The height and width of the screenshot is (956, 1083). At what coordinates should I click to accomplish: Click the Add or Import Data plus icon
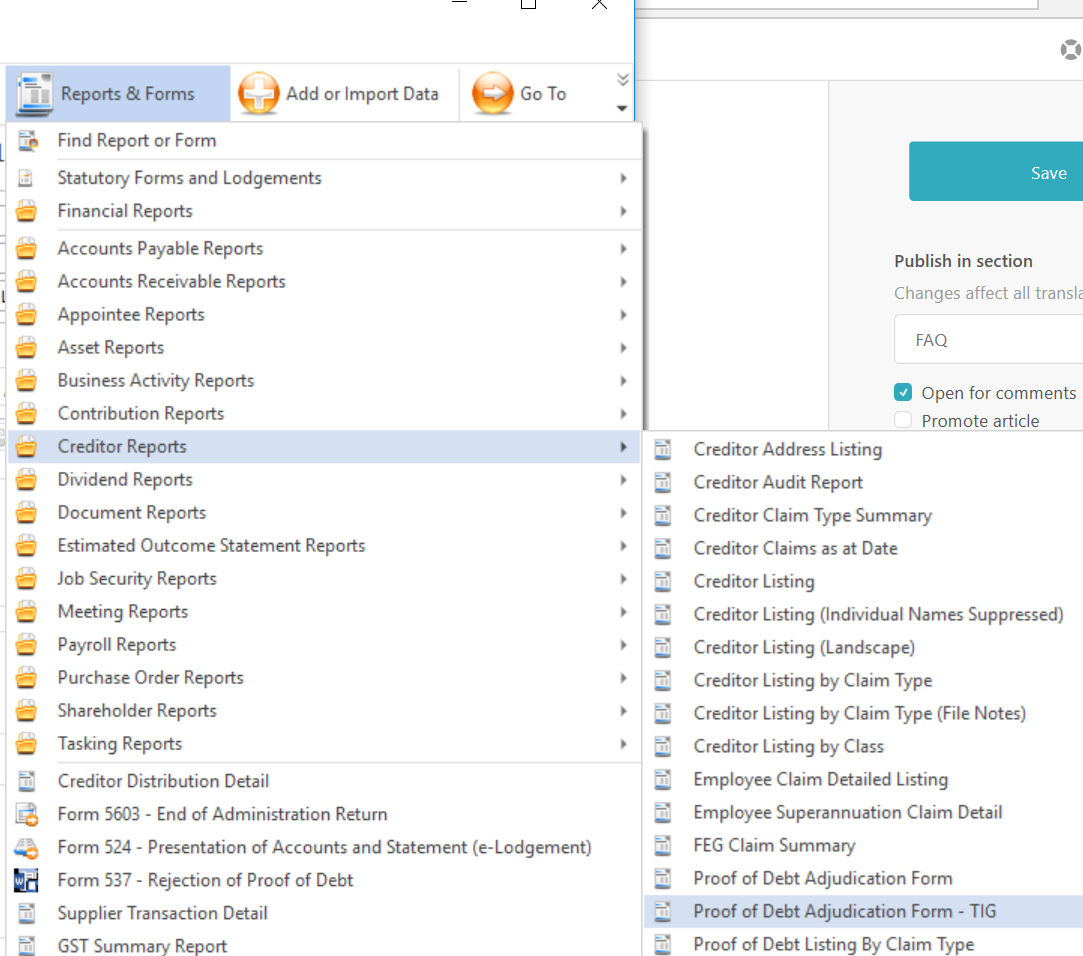click(x=259, y=94)
